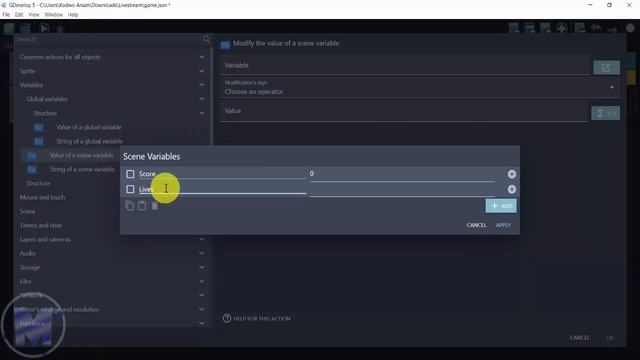Open the Choose an operator dropdown
Viewport: 640px width, 360px height.
(420, 88)
